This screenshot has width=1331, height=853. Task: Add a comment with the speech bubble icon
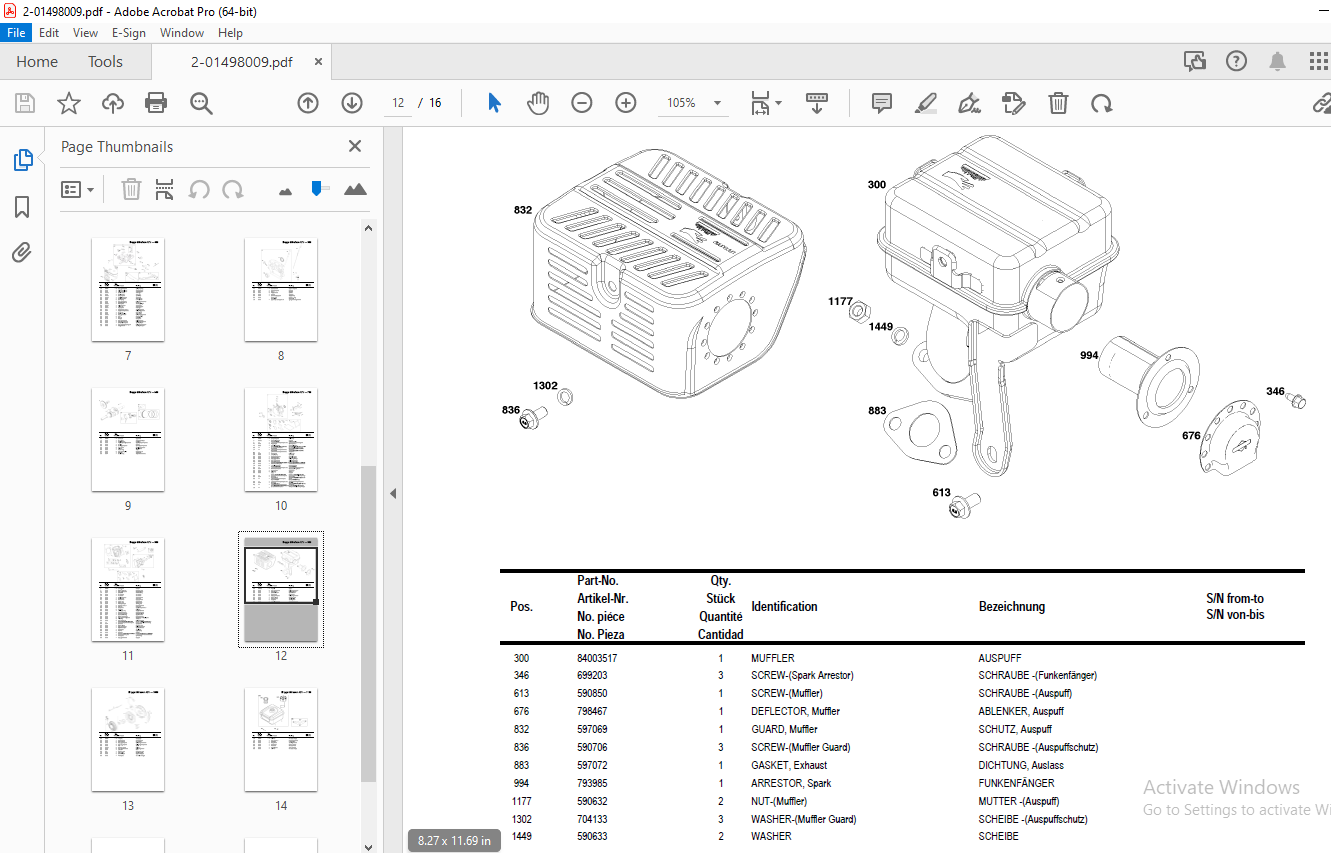(881, 103)
